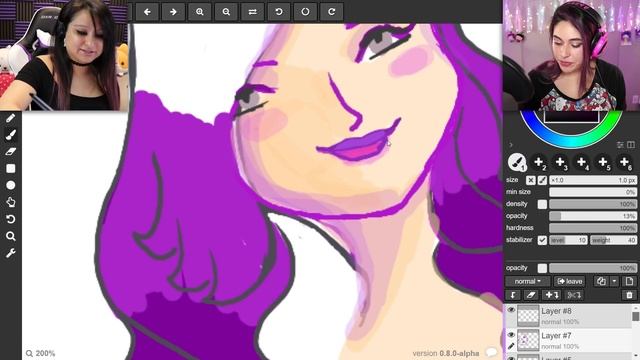The image size is (640, 360).
Task: Select brush preset slot 1
Action: [517, 162]
